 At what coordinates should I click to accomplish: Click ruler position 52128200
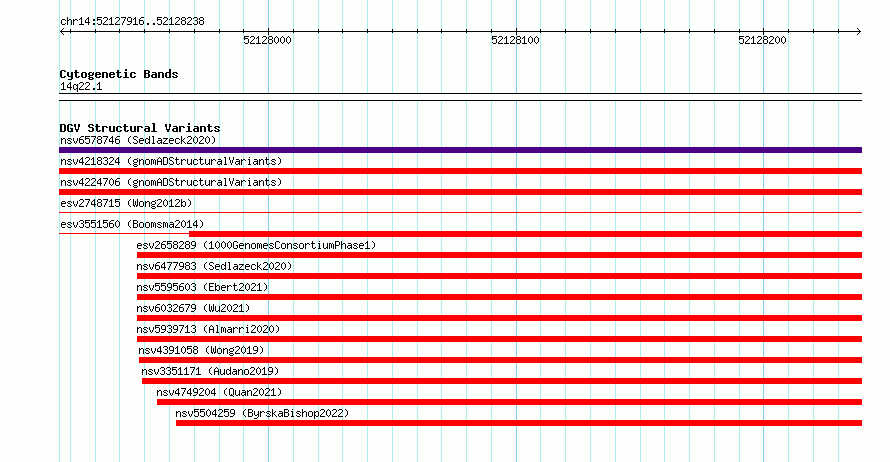[762, 40]
